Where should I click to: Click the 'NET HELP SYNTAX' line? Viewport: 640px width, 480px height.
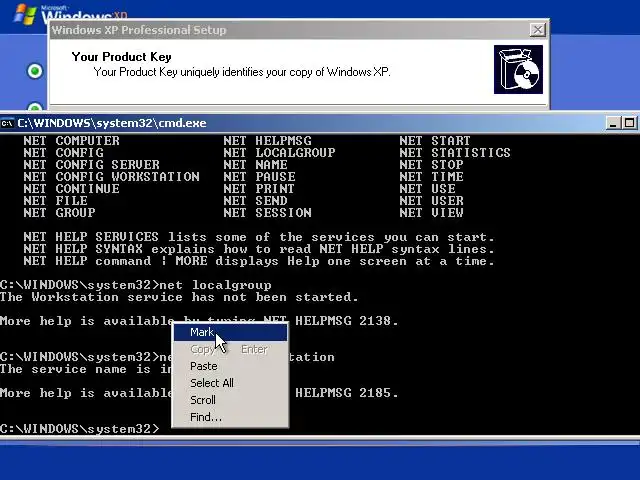point(259,249)
